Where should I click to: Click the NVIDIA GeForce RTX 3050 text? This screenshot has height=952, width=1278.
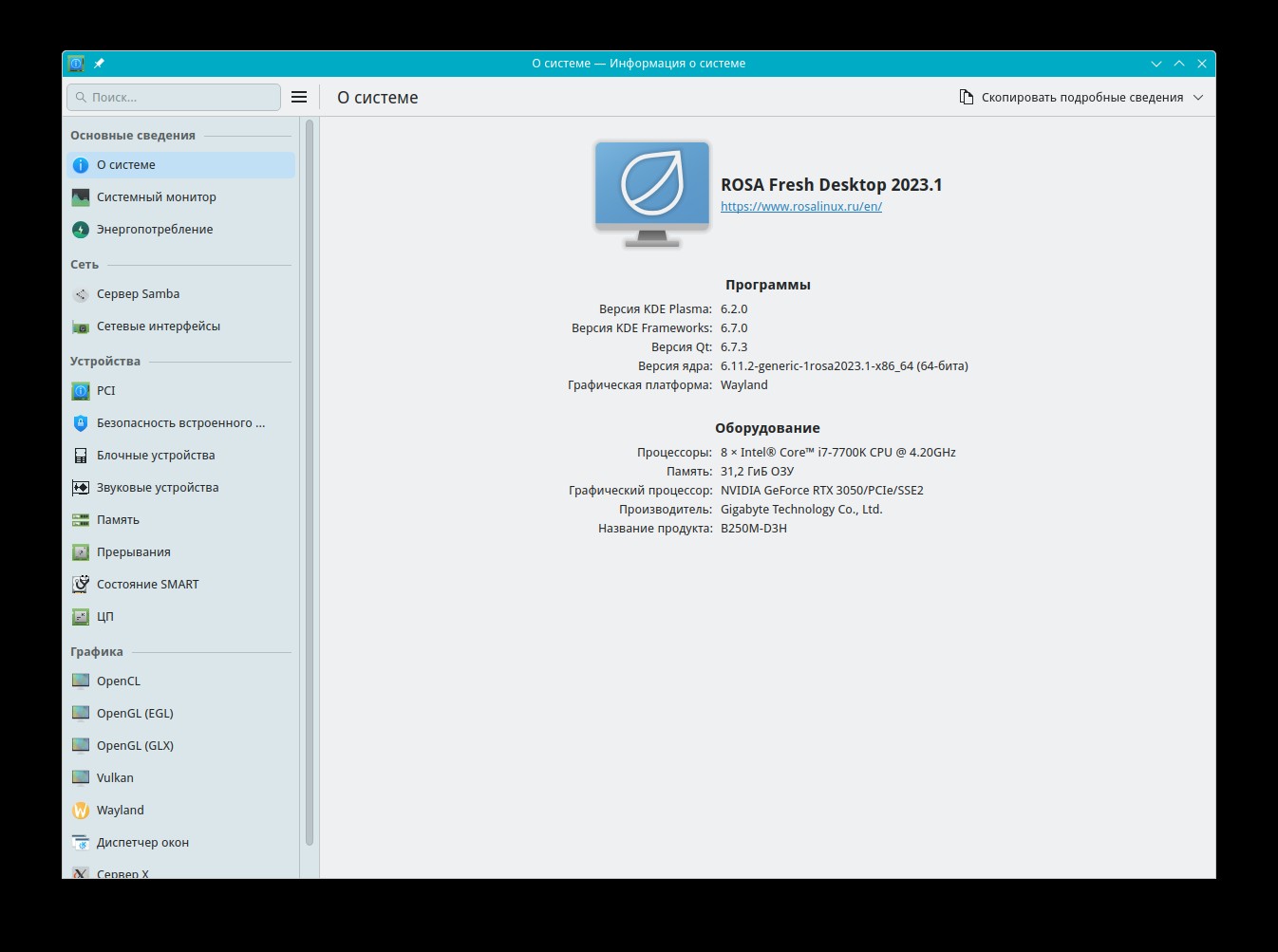click(x=822, y=491)
